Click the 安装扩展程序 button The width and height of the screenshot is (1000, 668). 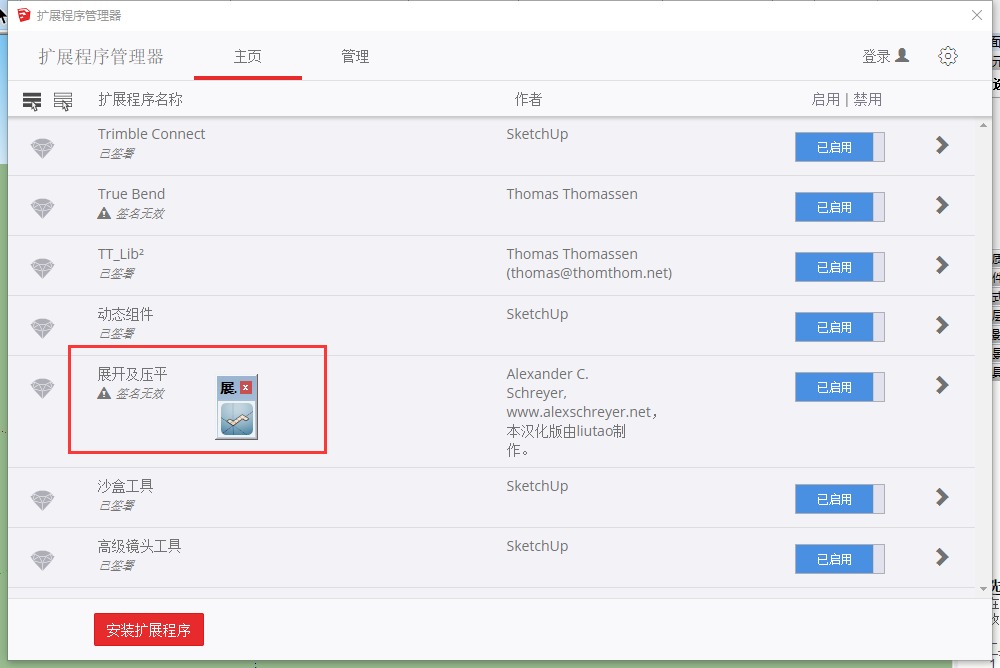149,631
